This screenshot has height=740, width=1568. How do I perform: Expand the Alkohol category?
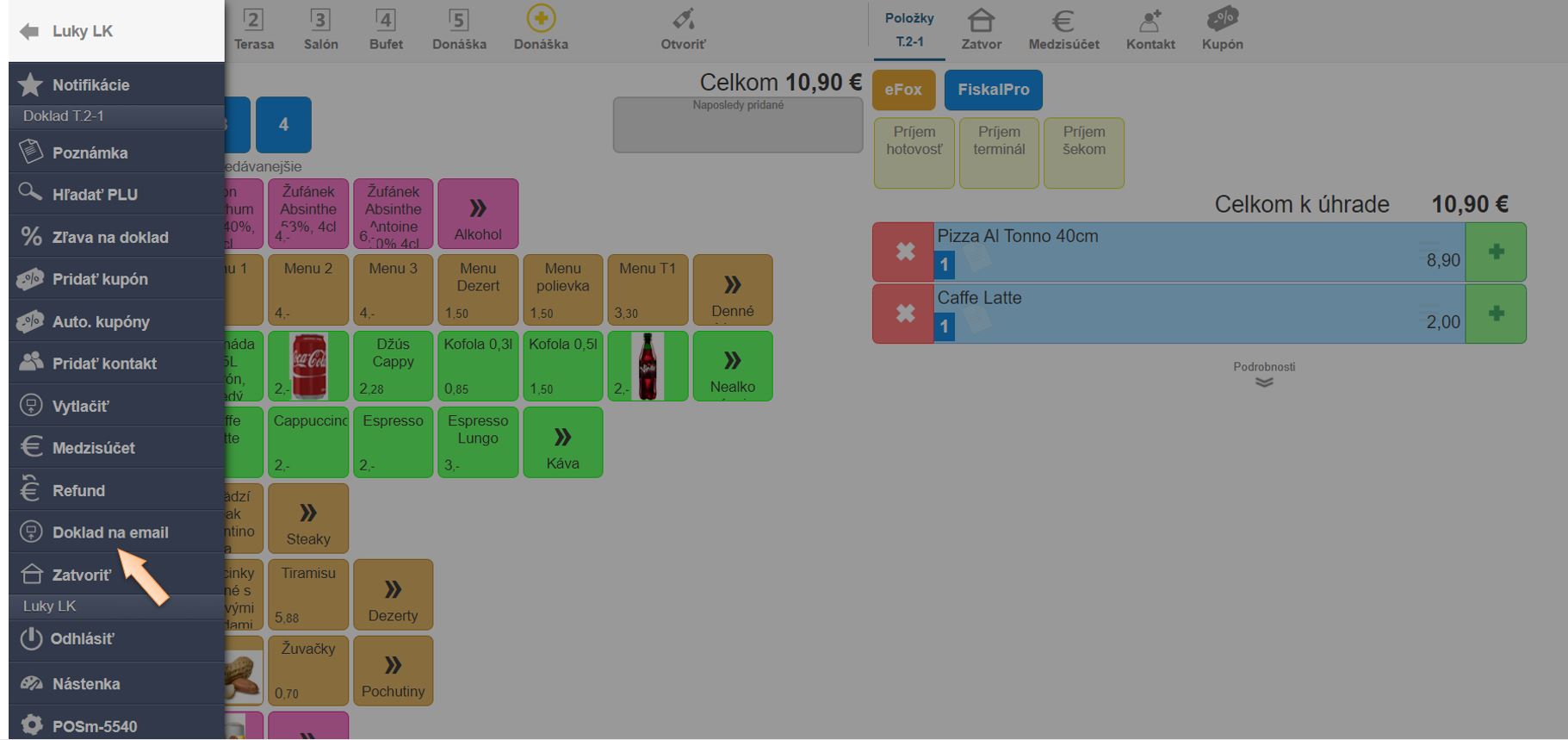click(x=478, y=214)
